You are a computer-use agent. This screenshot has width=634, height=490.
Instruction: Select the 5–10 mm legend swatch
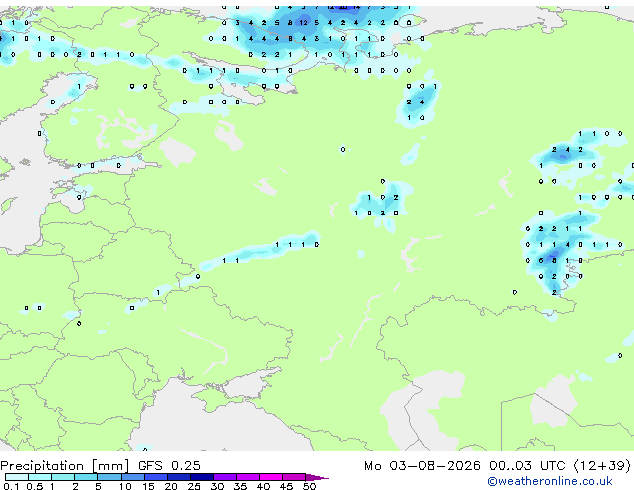[x=110, y=477]
